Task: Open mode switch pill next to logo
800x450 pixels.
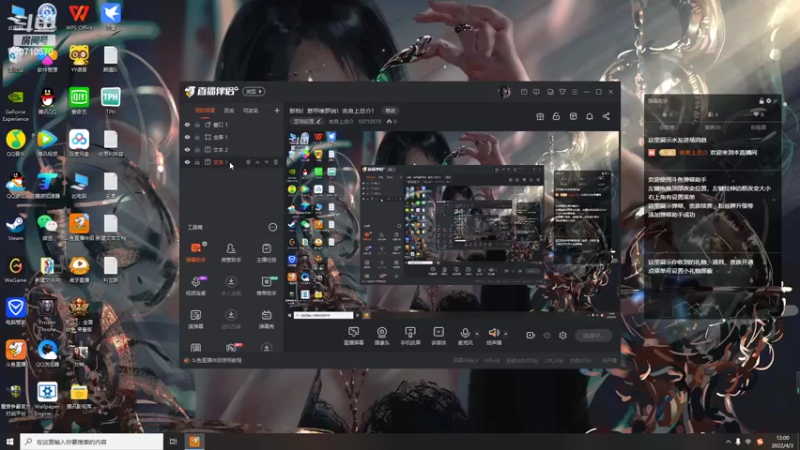Action: tap(254, 92)
